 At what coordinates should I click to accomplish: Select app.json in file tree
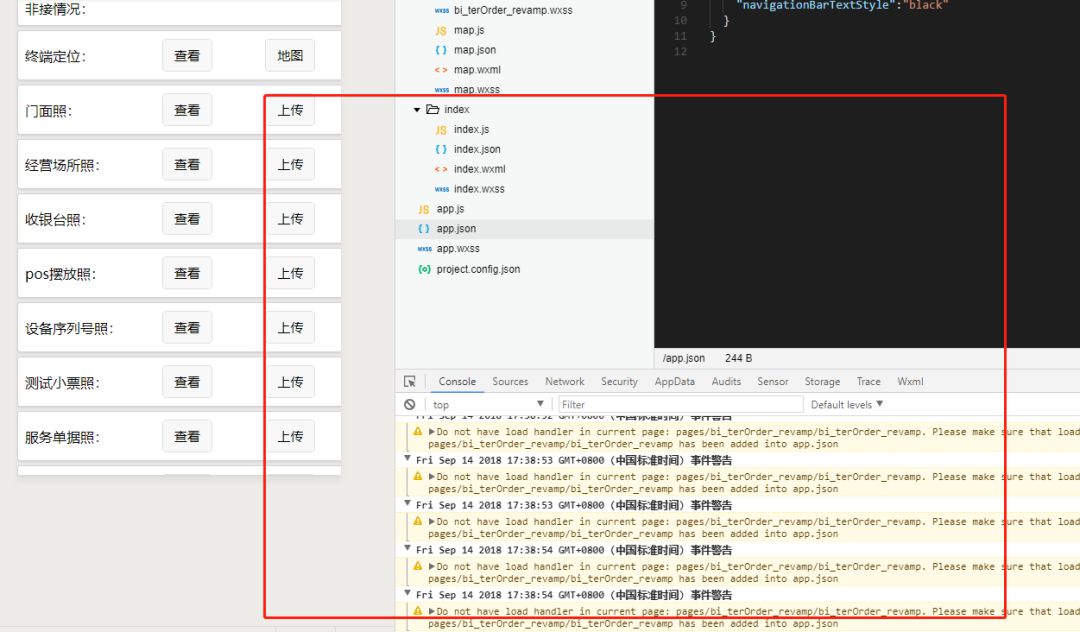pyautogui.click(x=524, y=229)
